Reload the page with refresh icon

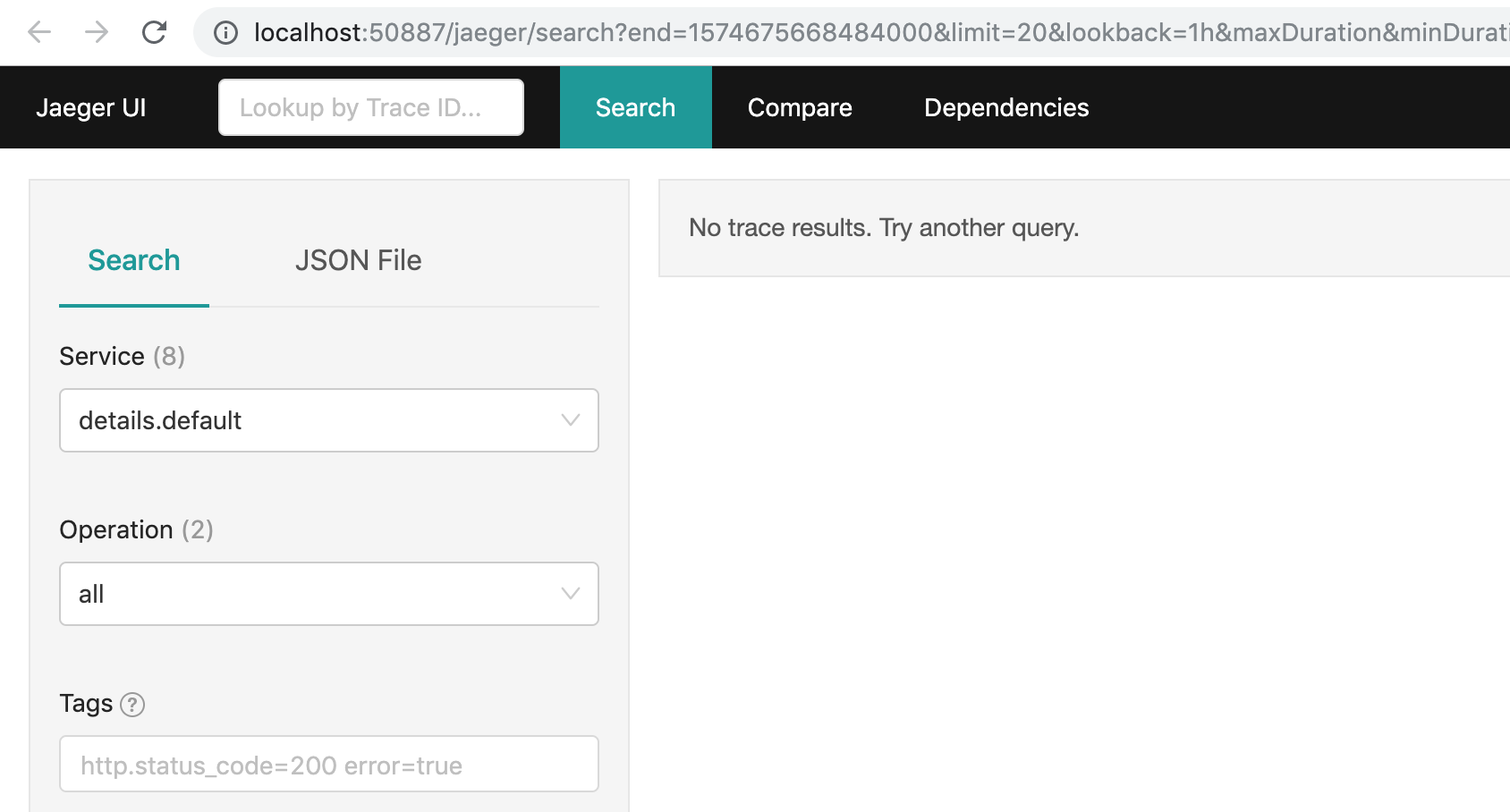pos(155,33)
